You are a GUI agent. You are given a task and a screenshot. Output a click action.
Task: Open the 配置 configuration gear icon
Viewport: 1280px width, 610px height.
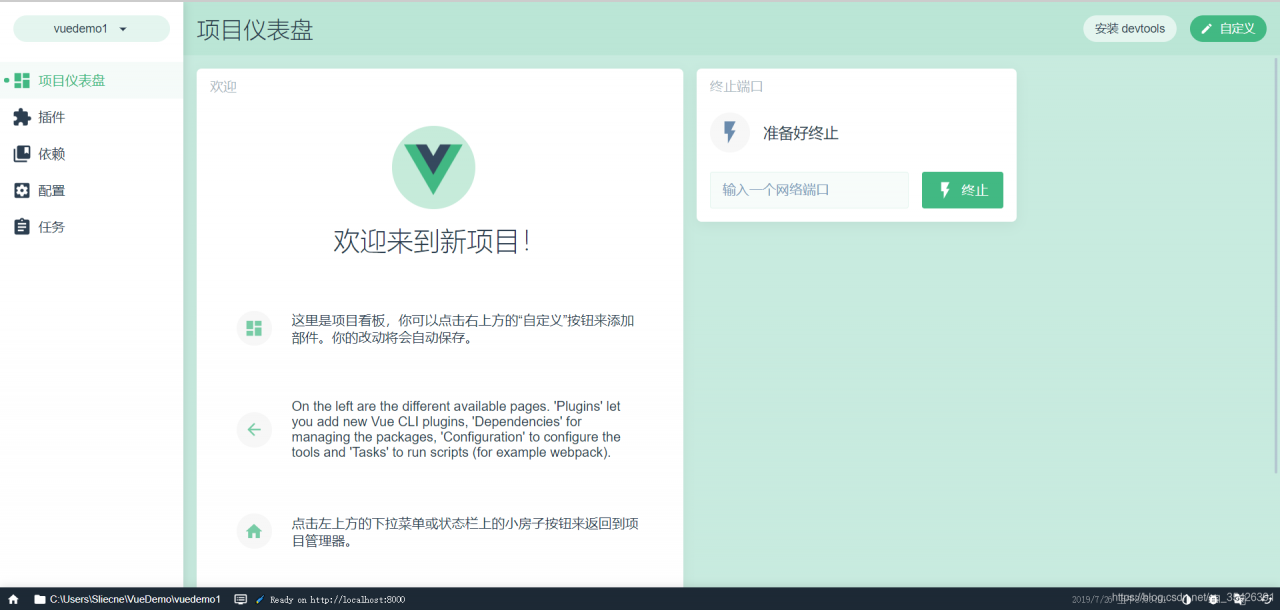(x=22, y=190)
